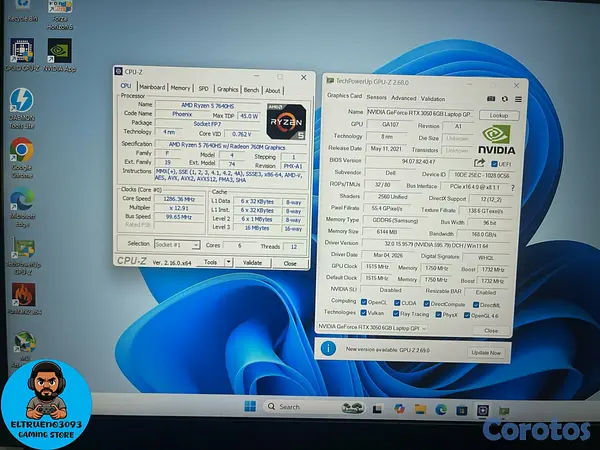The image size is (600, 450).
Task: Click the Close button at GPU-Z bottom
Action: coord(491,330)
